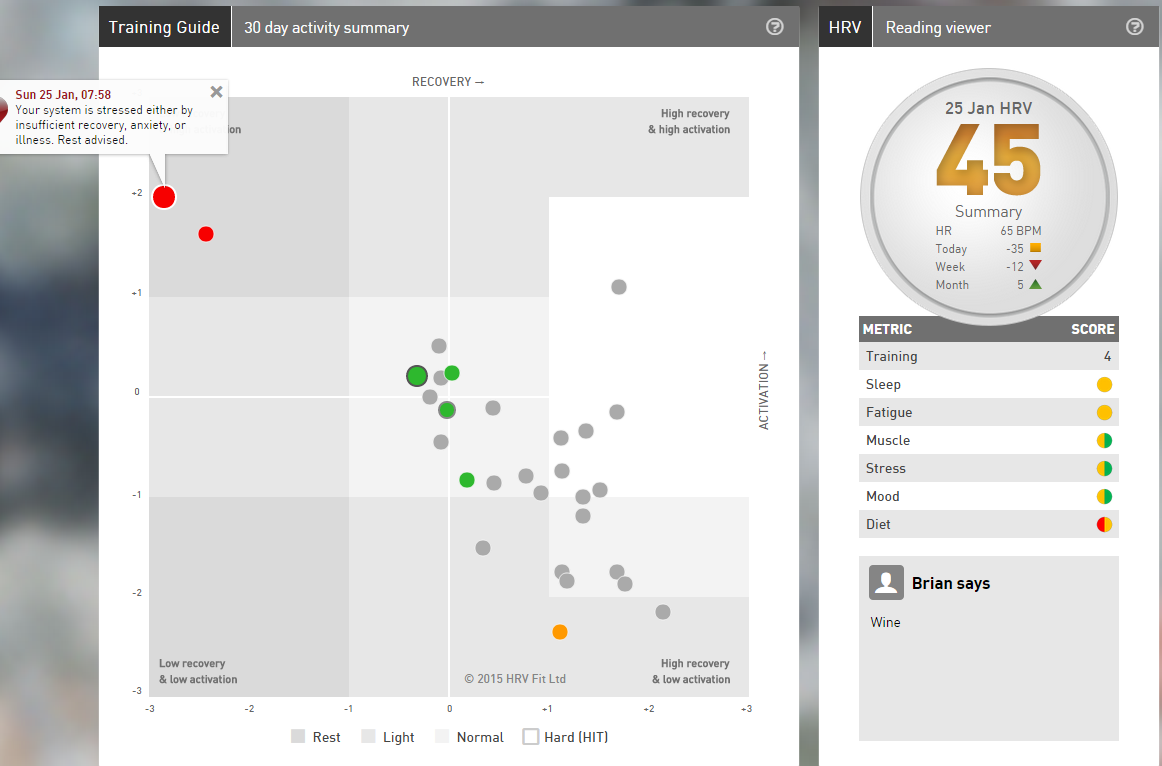Open the 30 day activity summary header
Image resolution: width=1162 pixels, height=766 pixels.
coord(327,27)
